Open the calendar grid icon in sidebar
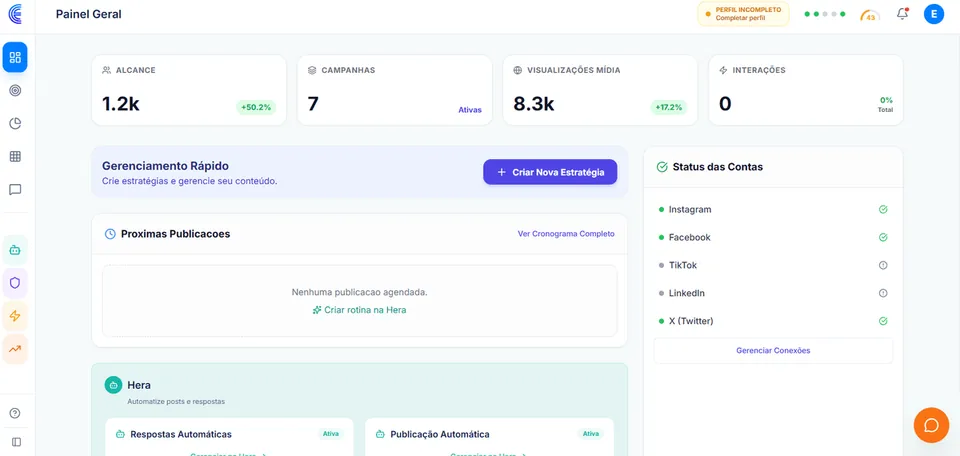Image resolution: width=960 pixels, height=456 pixels. pyautogui.click(x=15, y=157)
